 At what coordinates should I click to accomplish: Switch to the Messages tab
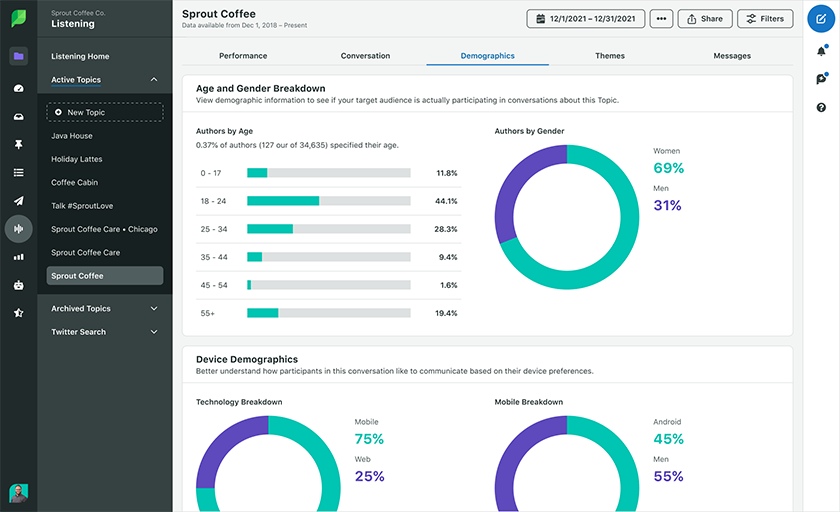[x=732, y=56]
